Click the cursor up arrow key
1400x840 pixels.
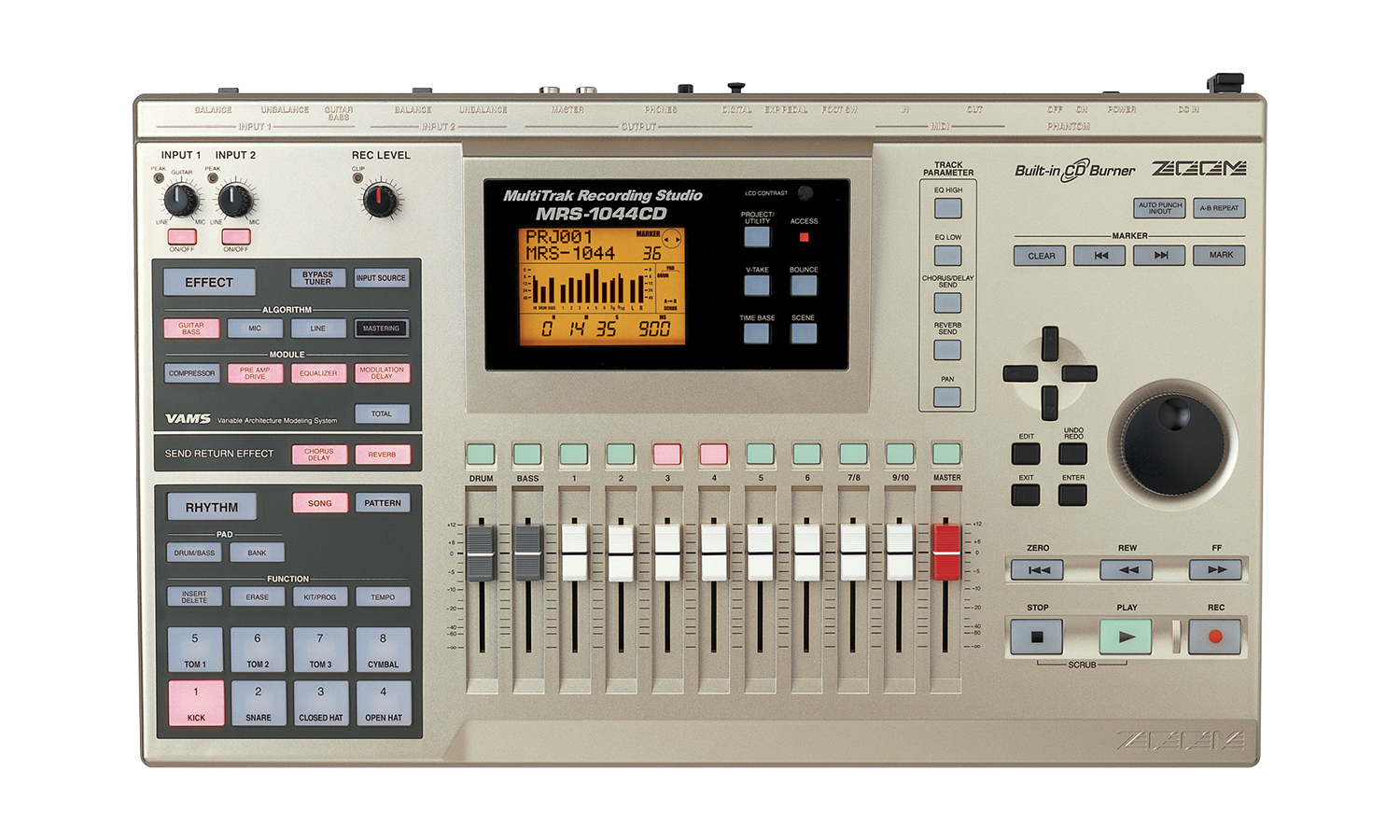click(x=1050, y=343)
